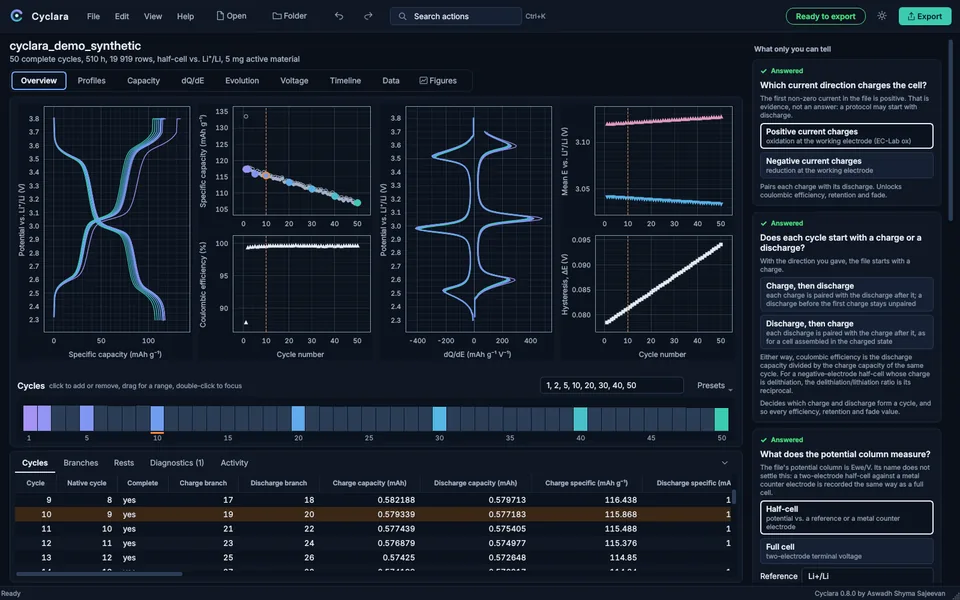Select Negative current charges option
Image resolution: width=960 pixels, height=600 pixels.
click(x=847, y=165)
